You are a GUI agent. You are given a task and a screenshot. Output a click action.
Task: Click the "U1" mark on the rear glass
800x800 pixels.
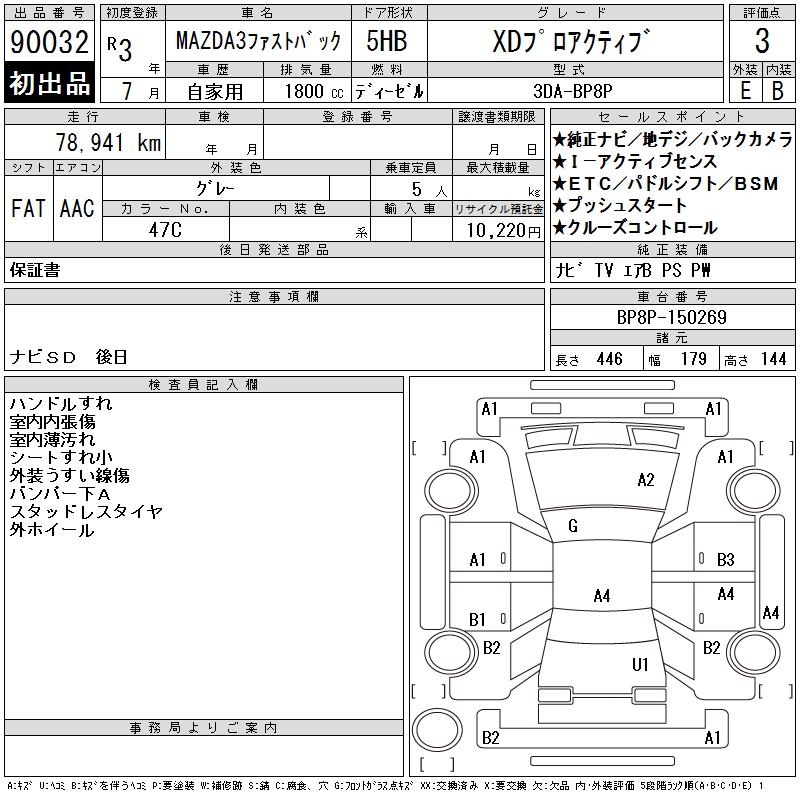click(640, 664)
